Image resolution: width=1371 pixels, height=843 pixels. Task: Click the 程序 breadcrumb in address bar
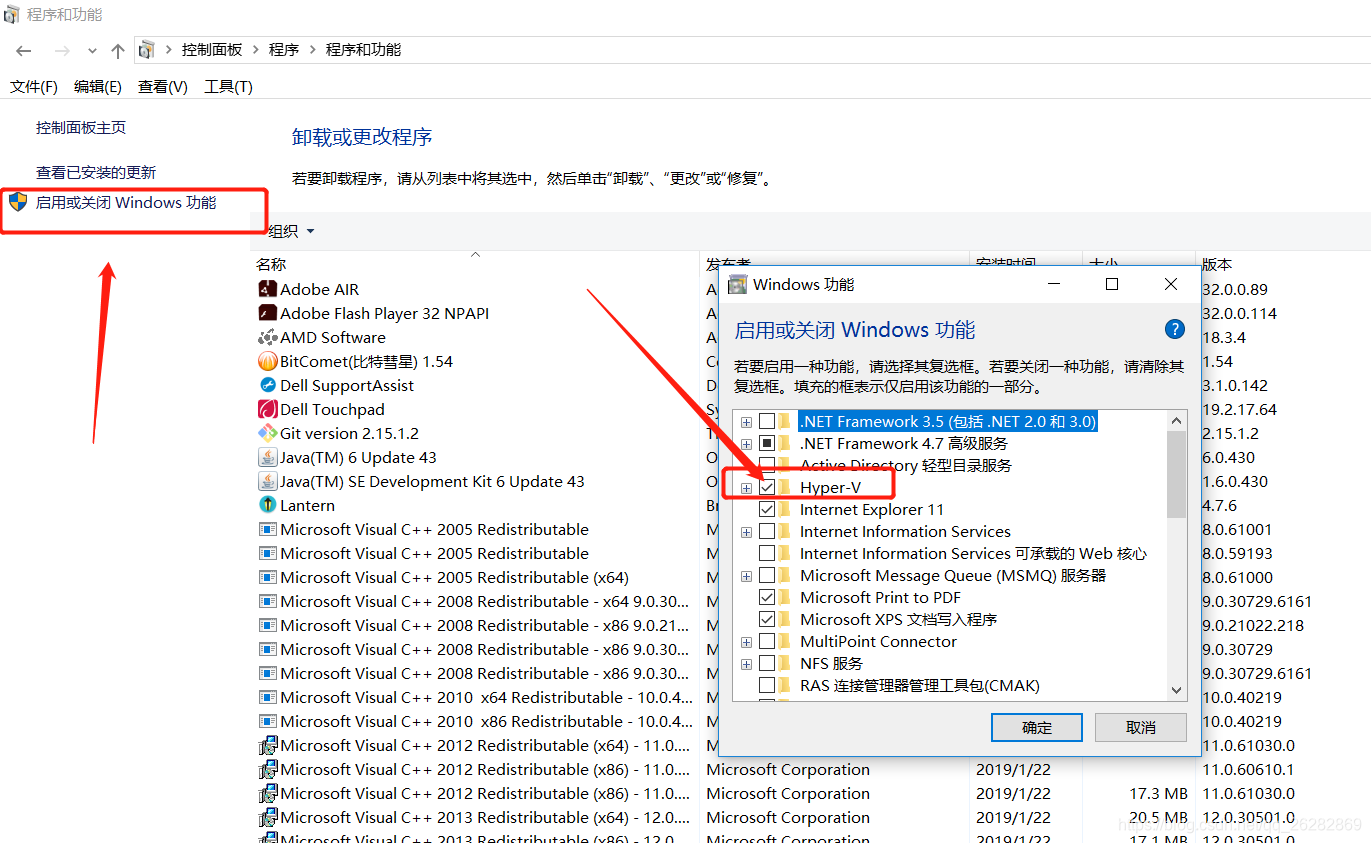(284, 49)
